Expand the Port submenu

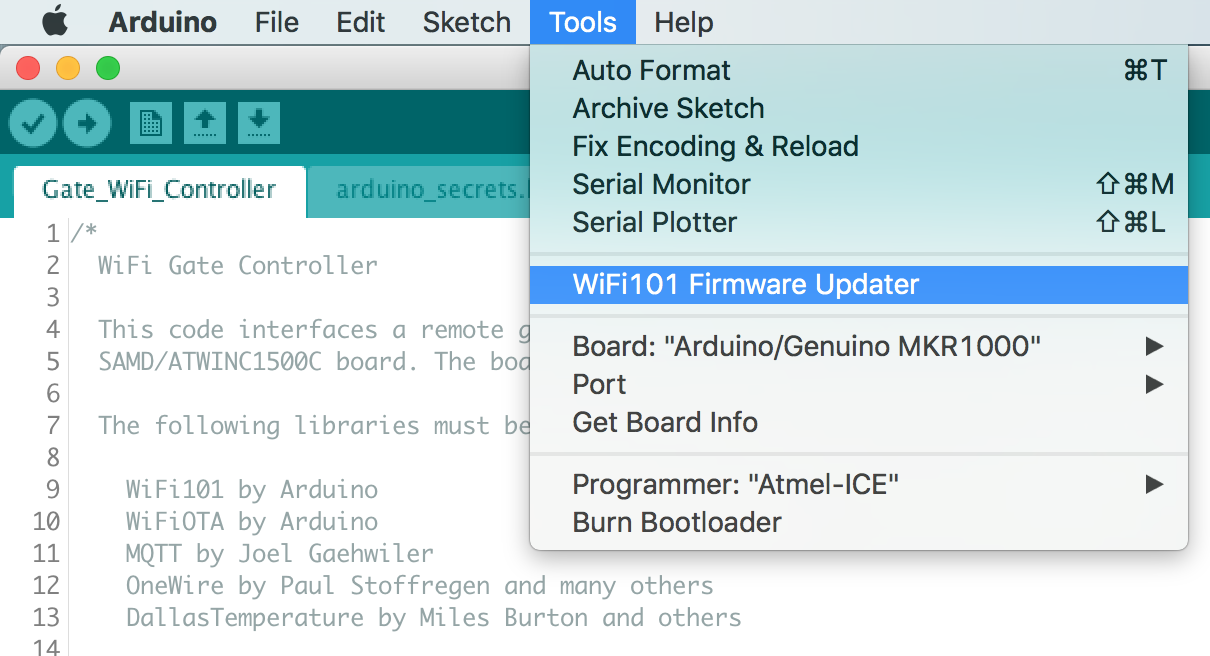[859, 384]
